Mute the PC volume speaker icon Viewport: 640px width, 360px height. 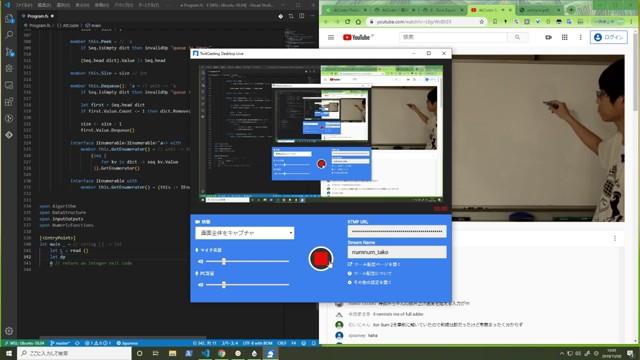click(200, 284)
